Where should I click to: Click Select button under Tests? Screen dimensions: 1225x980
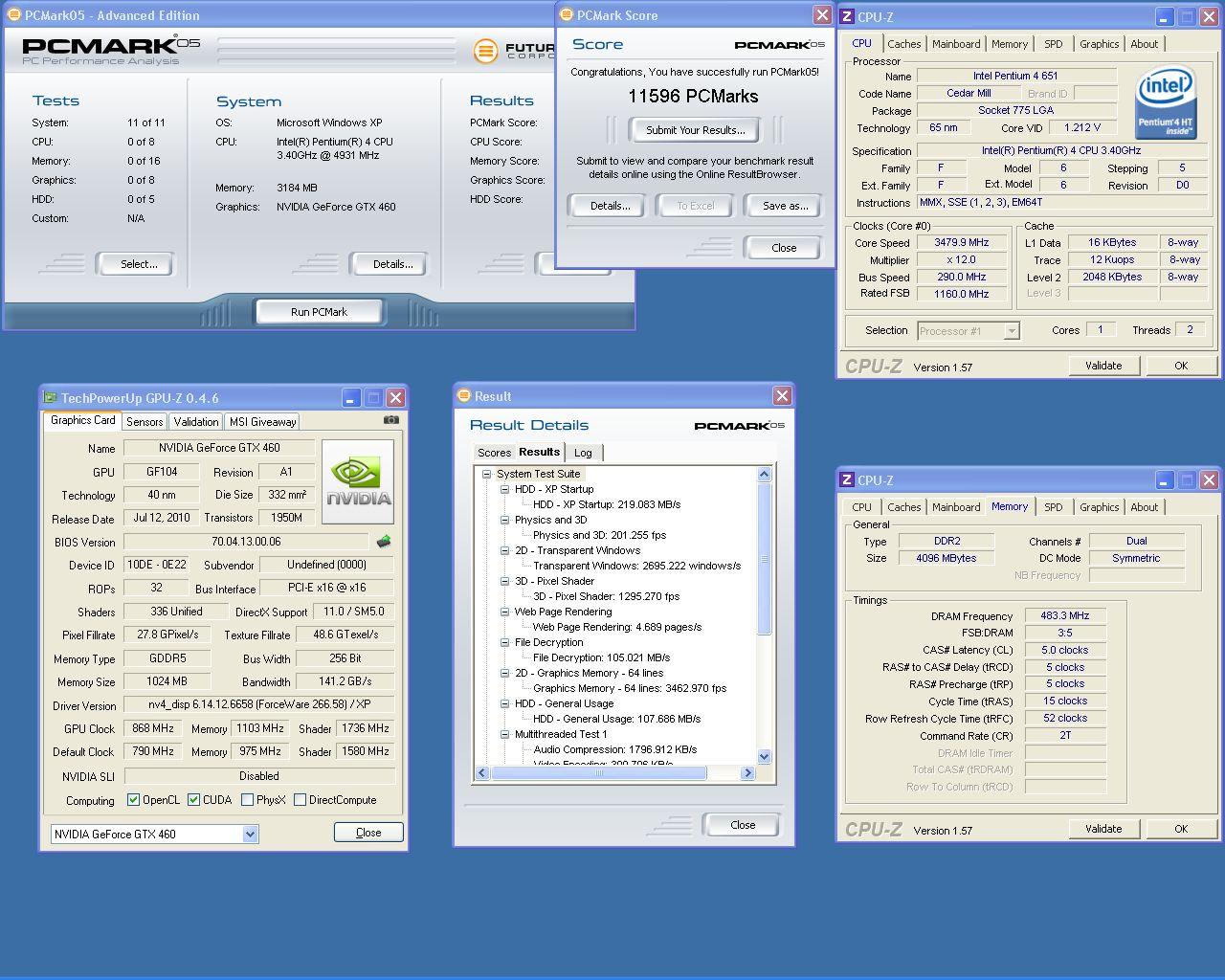[x=139, y=264]
